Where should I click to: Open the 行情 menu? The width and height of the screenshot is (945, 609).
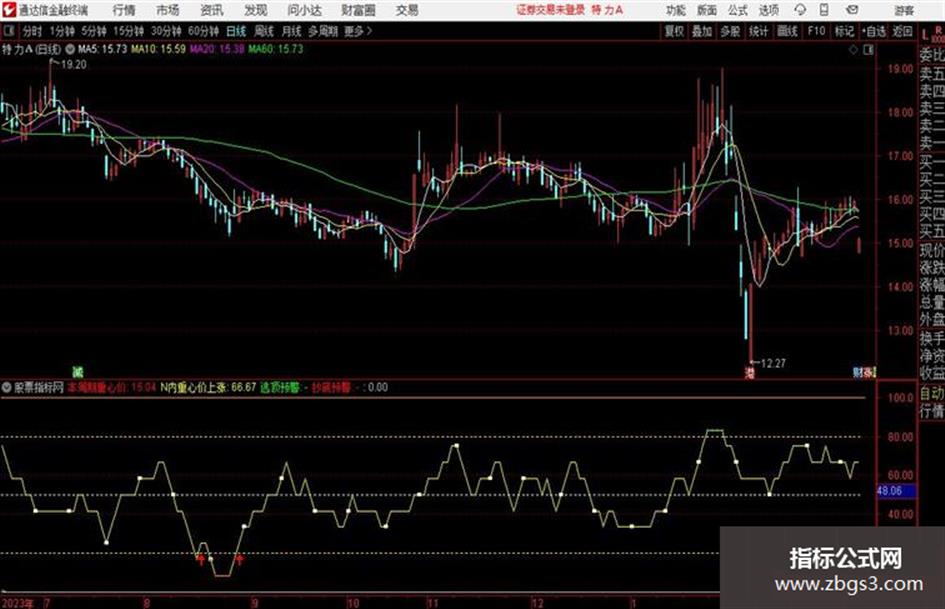click(x=124, y=10)
